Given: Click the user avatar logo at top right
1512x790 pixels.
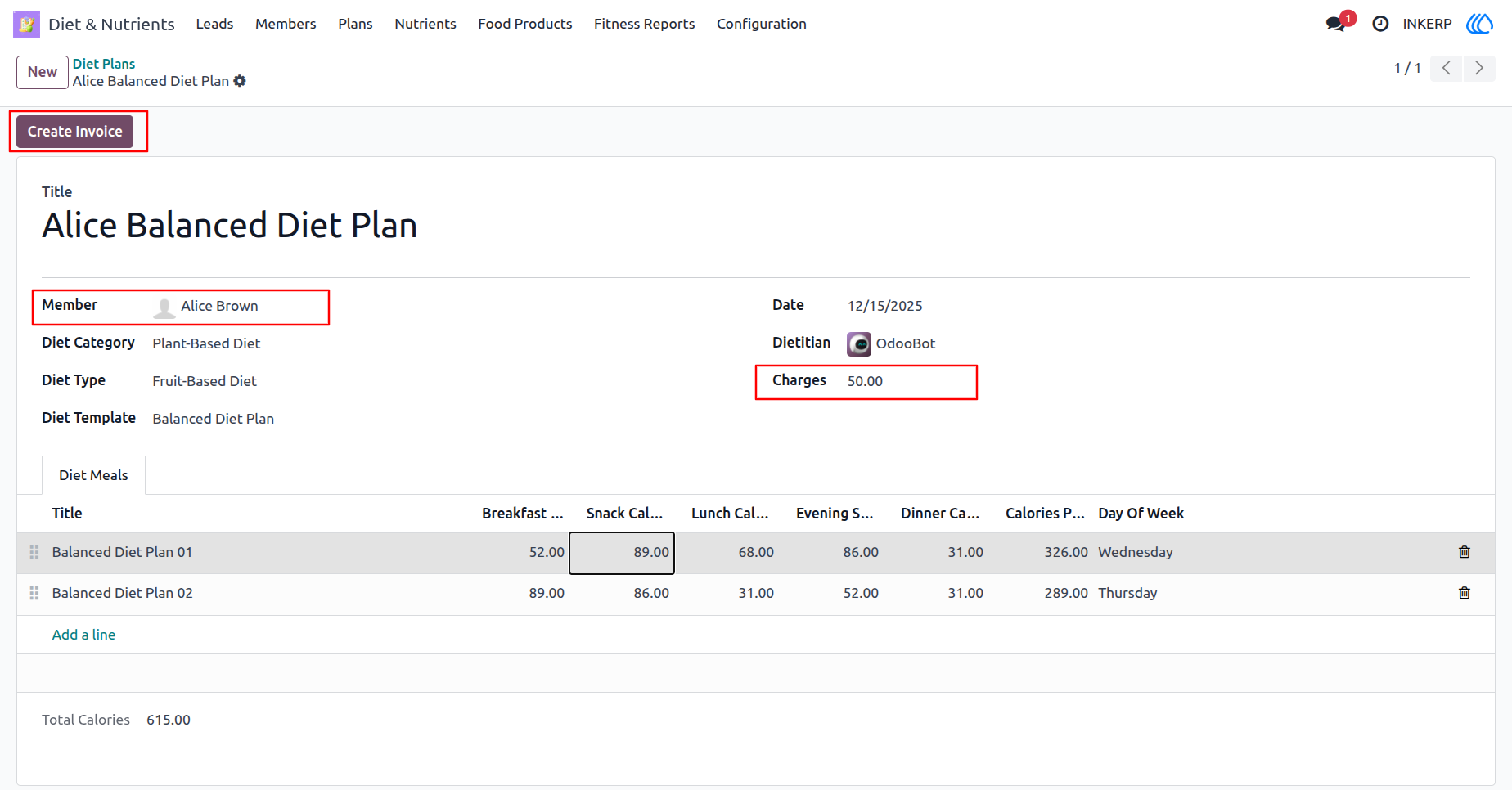Looking at the screenshot, I should 1479,24.
